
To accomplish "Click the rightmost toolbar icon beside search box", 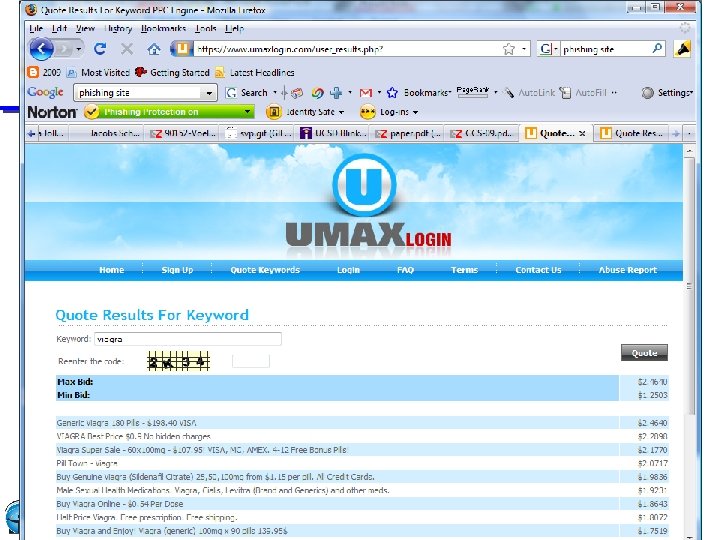I will tap(682, 49).
